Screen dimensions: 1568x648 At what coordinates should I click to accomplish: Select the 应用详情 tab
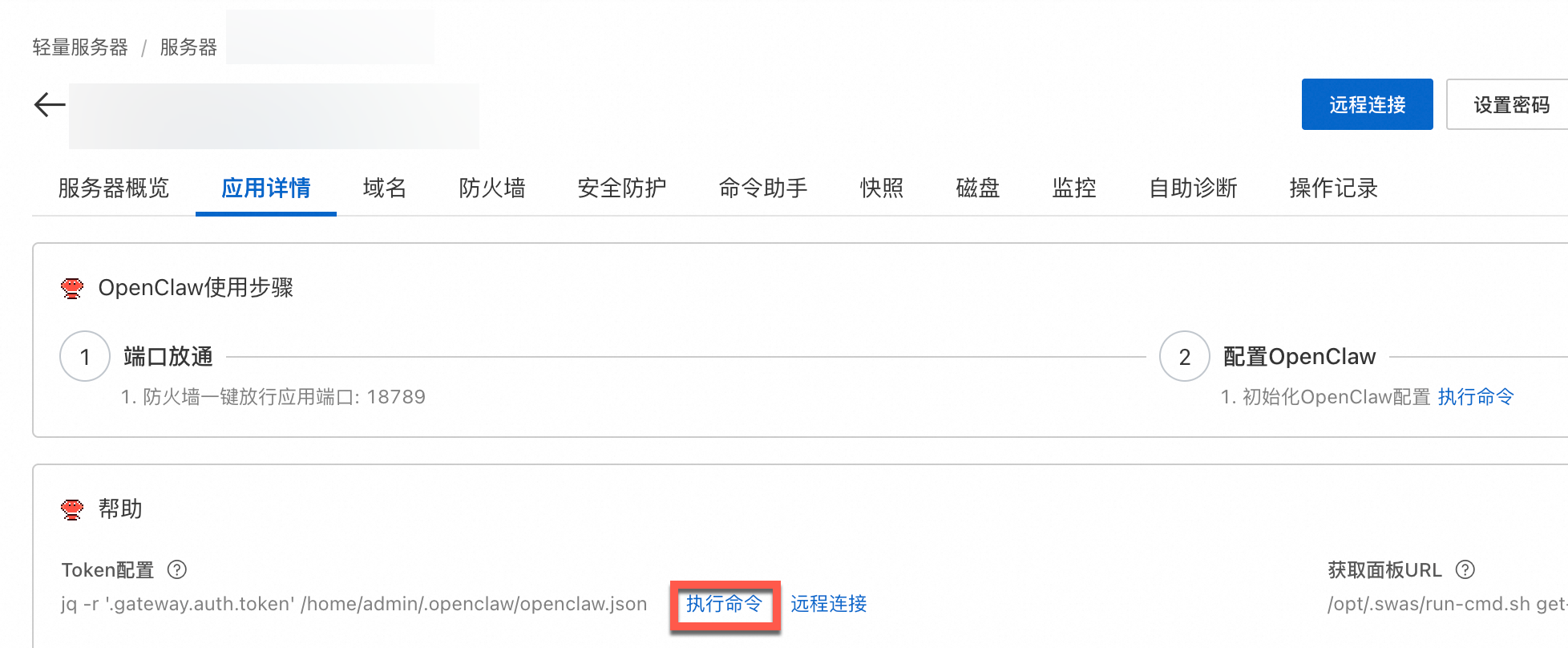click(266, 188)
